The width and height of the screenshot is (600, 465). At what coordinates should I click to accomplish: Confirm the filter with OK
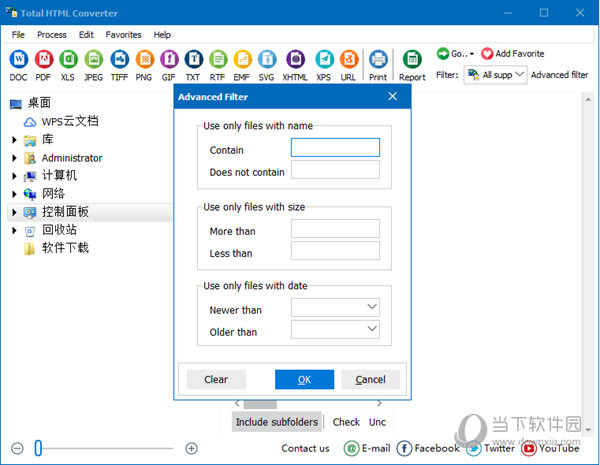[x=304, y=379]
